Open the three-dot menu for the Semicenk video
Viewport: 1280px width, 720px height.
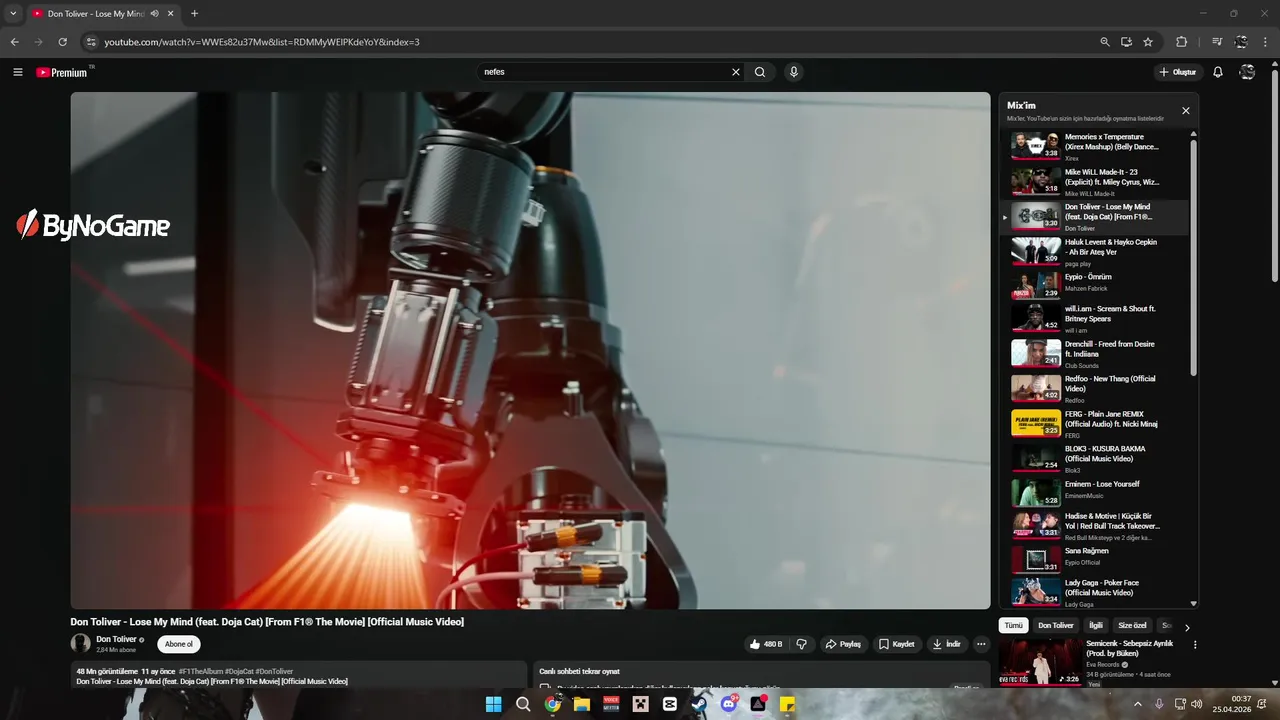(x=1195, y=645)
